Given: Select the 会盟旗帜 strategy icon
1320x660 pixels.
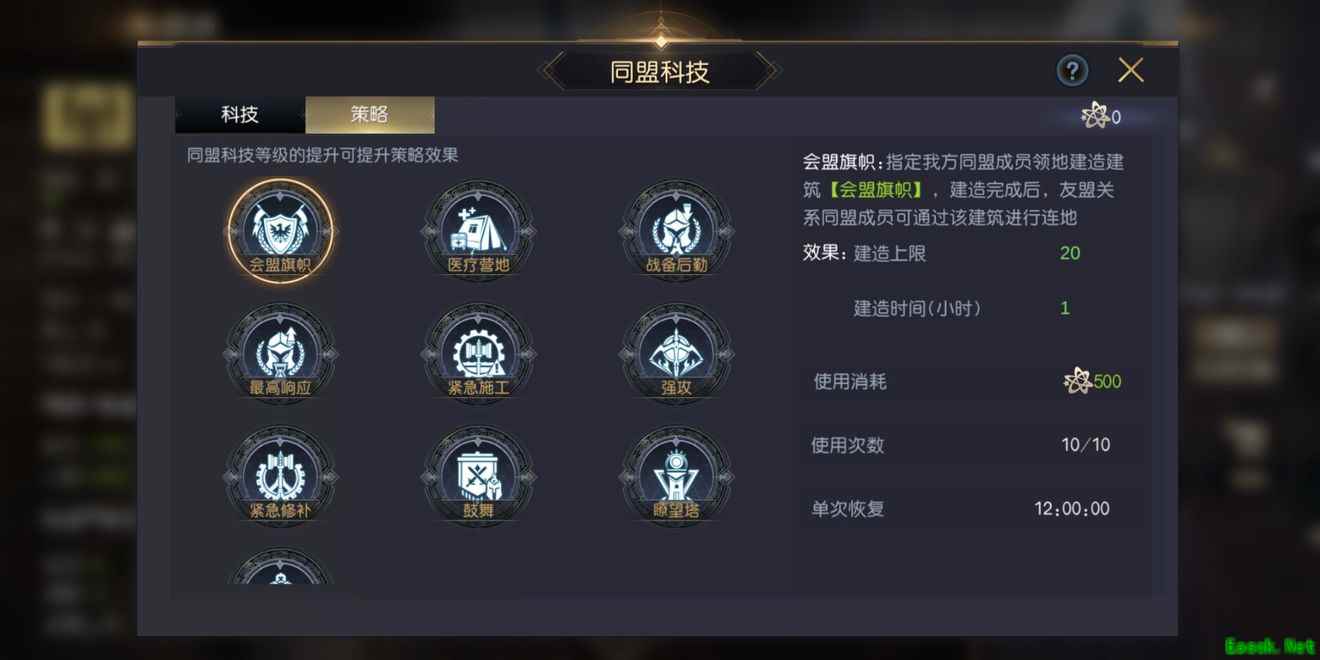Looking at the screenshot, I should 280,231.
